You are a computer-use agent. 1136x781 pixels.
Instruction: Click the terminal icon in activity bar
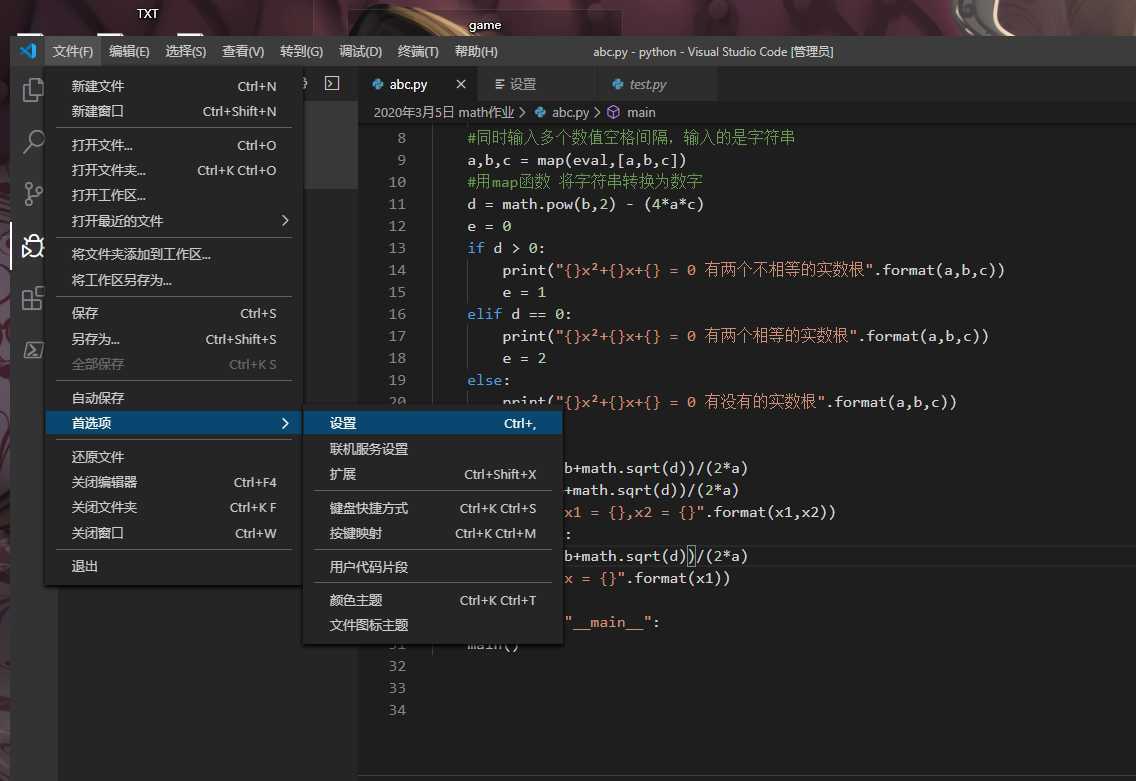[x=33, y=349]
